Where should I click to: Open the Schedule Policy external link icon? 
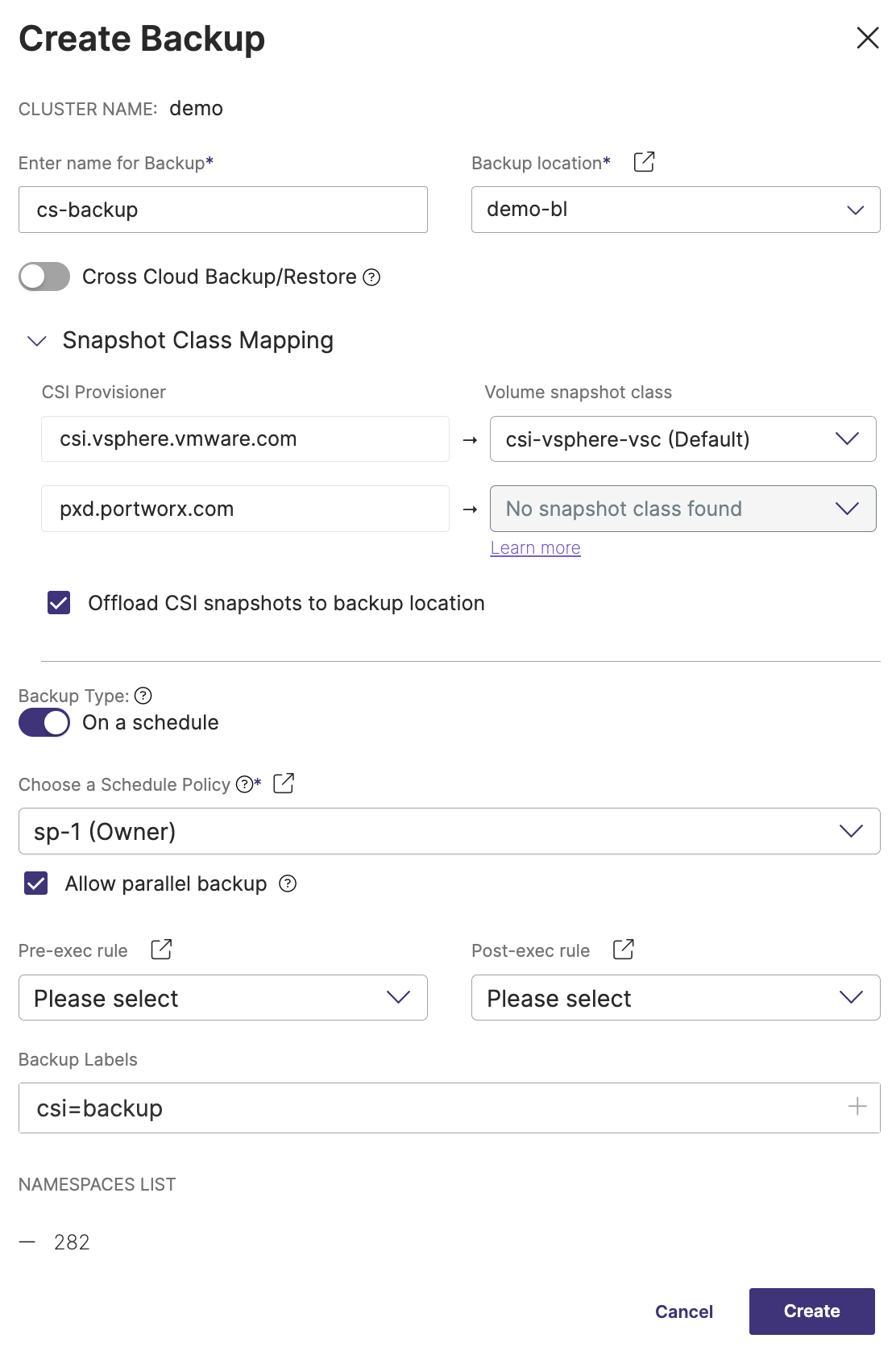tap(284, 784)
